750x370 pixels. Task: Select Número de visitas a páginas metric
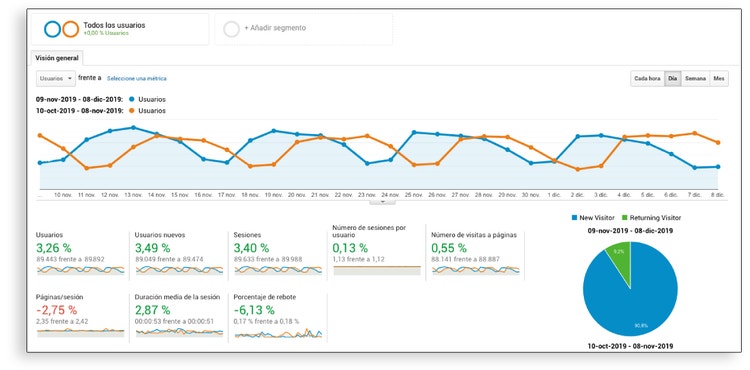[475, 253]
